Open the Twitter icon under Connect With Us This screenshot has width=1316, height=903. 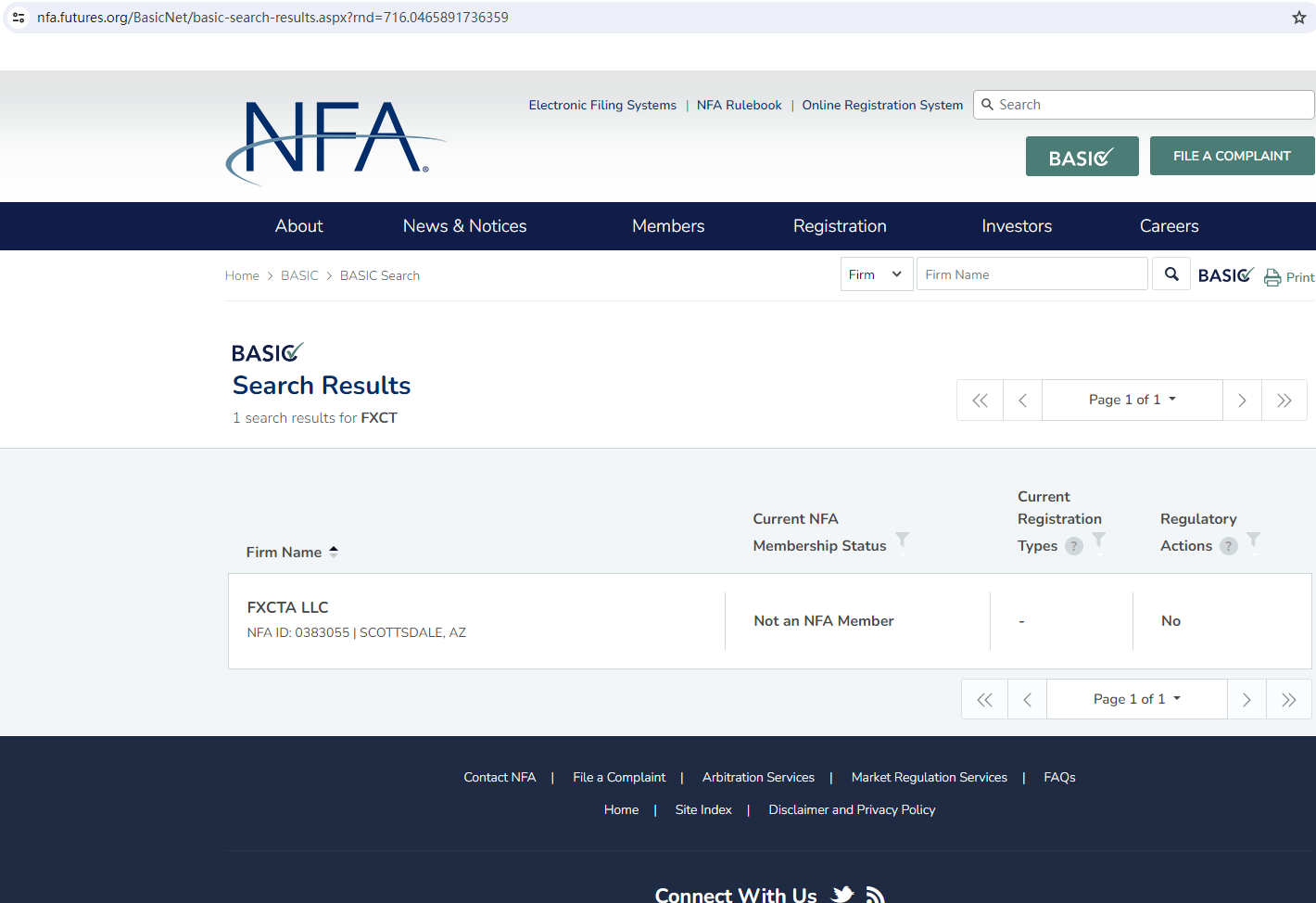(x=842, y=894)
